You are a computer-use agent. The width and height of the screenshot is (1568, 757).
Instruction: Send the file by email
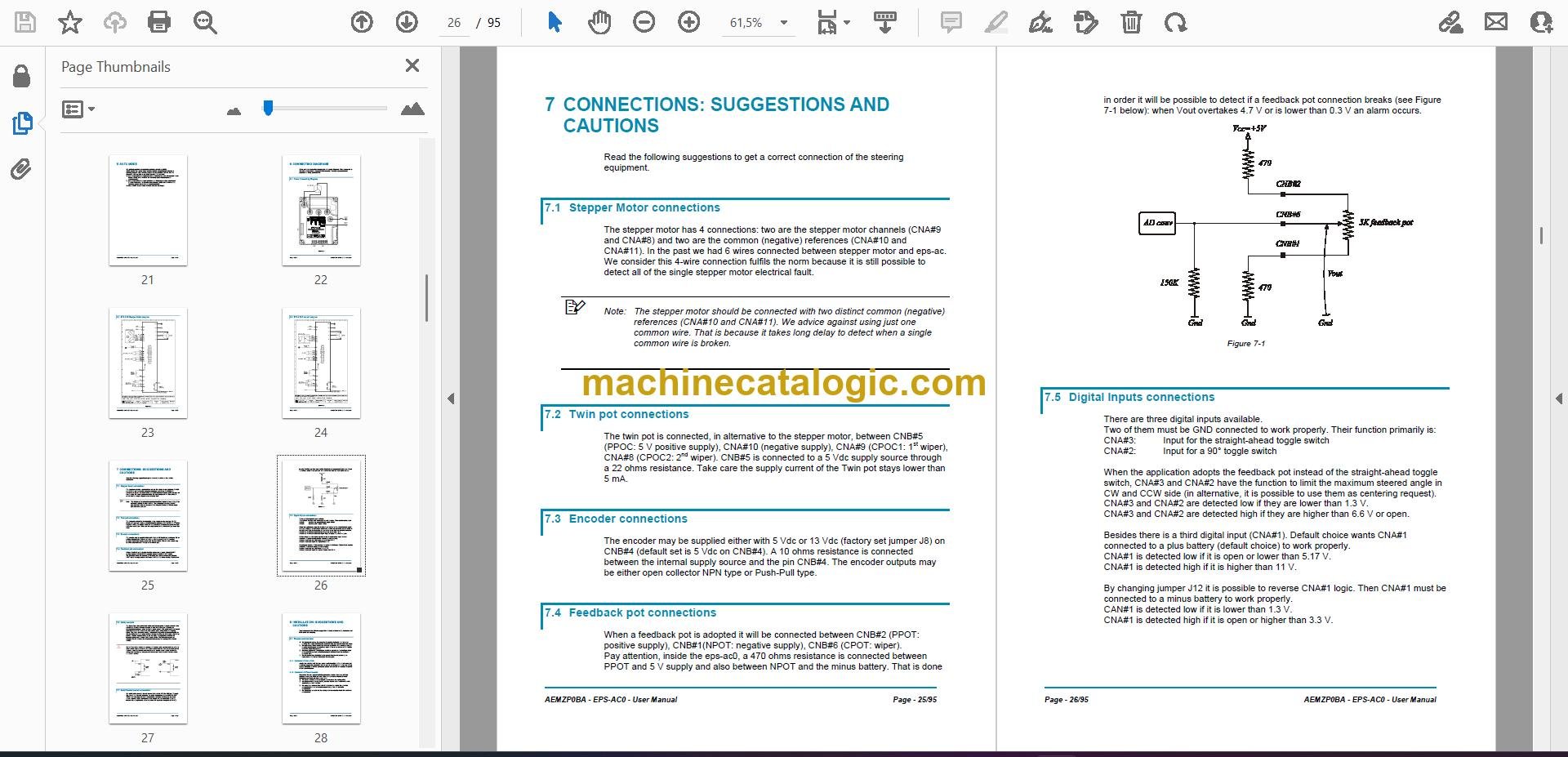pos(1496,22)
